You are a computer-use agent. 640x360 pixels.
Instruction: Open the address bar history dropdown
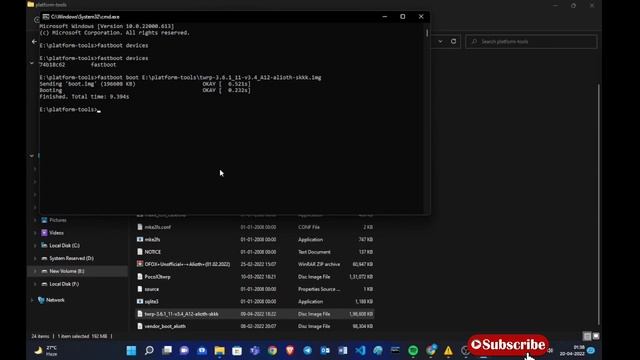(x=440, y=41)
